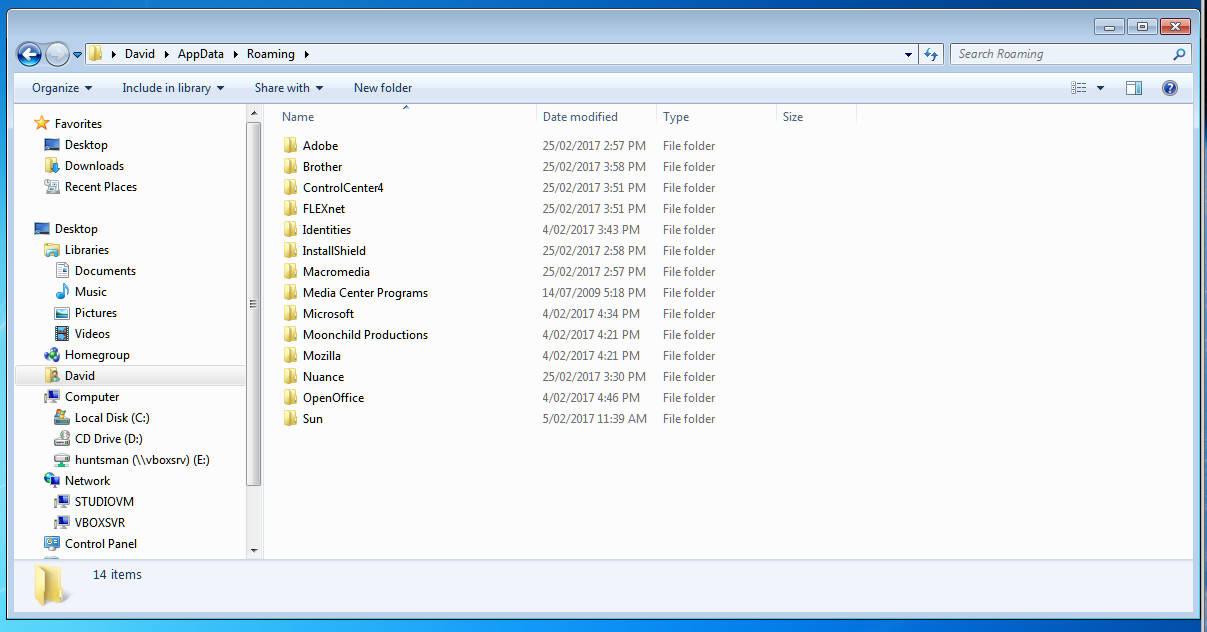
Task: Open Recent Places in sidebar
Action: 100,187
